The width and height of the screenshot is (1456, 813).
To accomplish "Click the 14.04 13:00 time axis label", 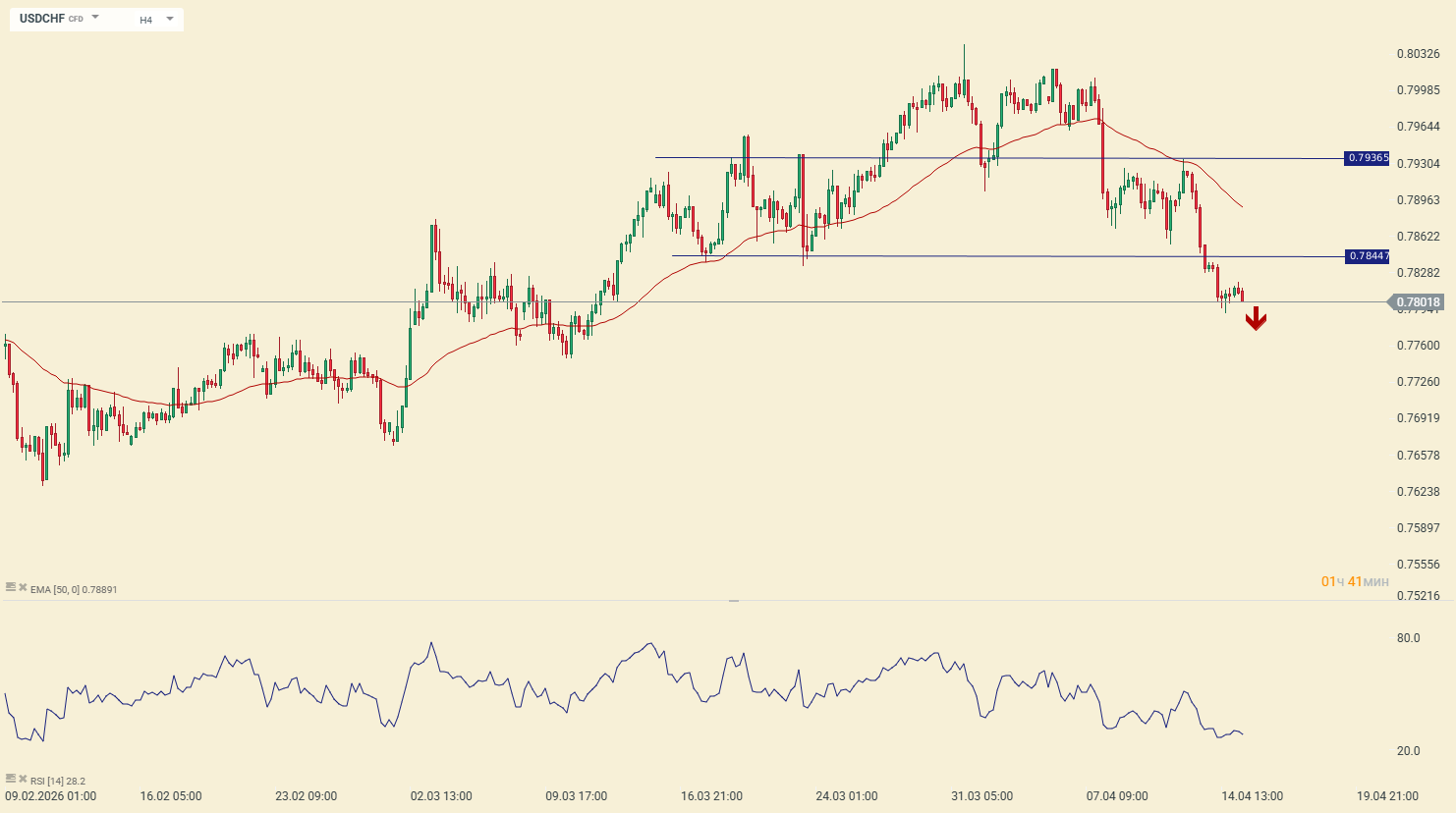I will pyautogui.click(x=1252, y=796).
